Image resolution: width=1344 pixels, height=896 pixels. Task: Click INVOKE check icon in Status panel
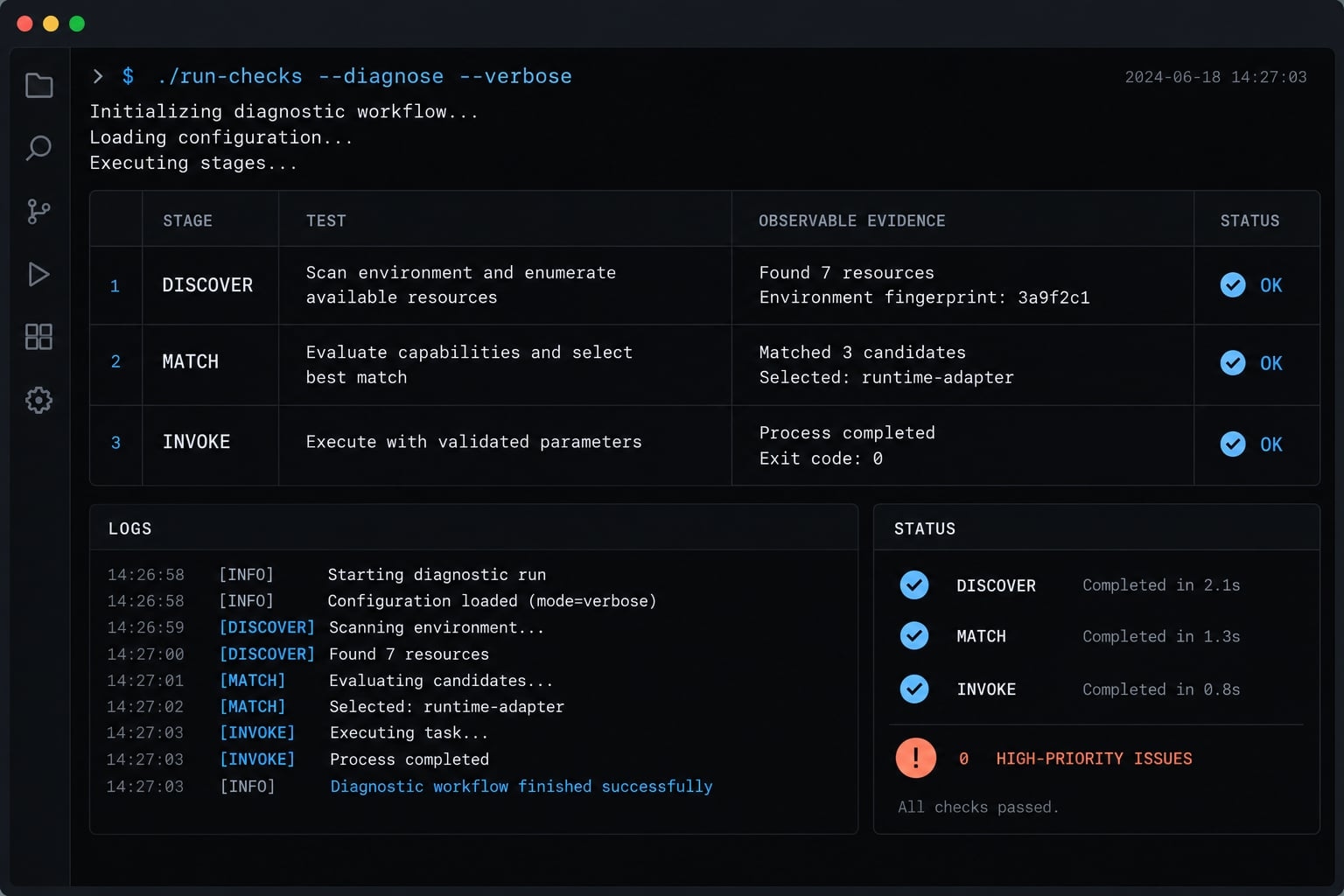[914, 689]
